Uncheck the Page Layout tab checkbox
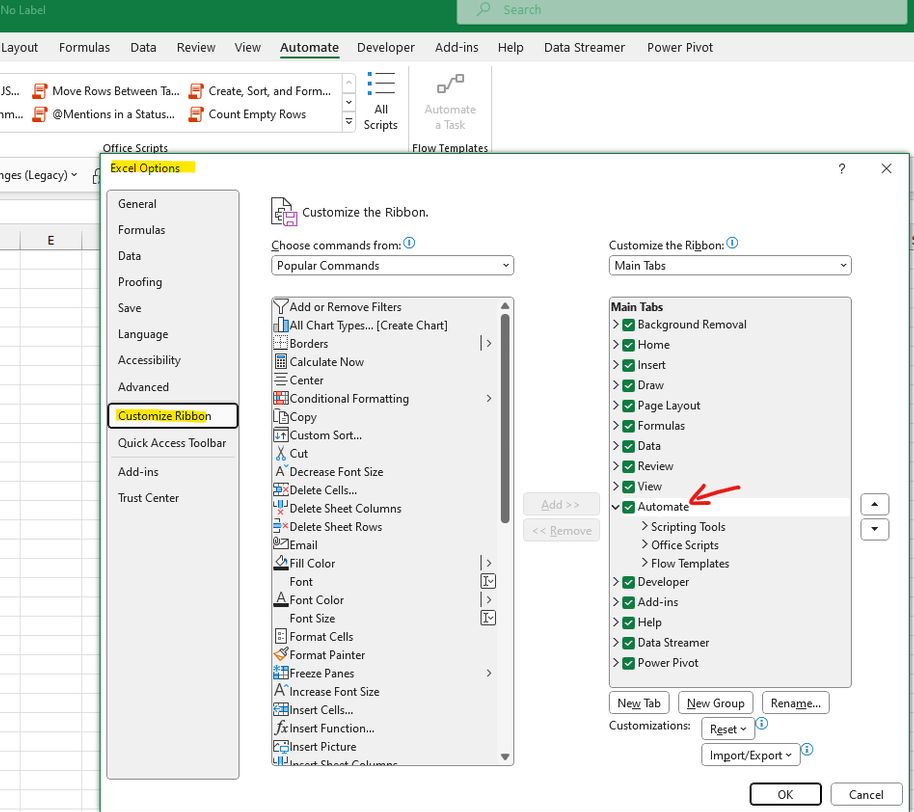Image resolution: width=914 pixels, height=812 pixels. (x=628, y=406)
